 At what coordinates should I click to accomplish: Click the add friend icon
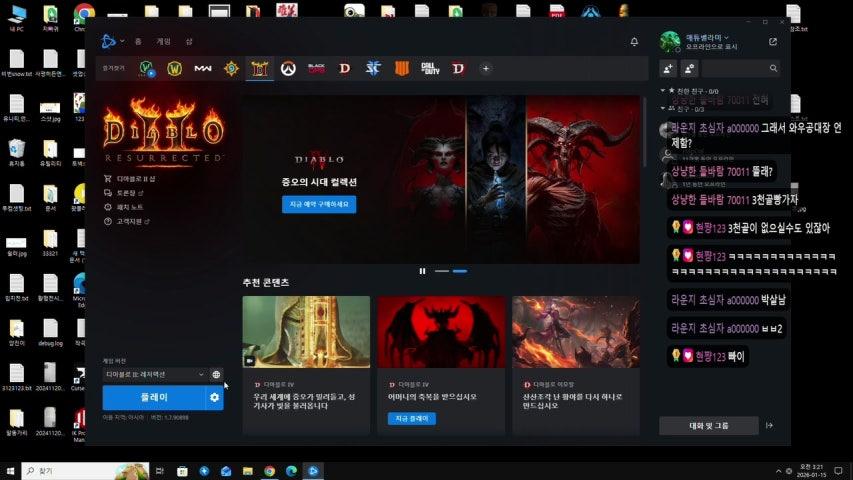coord(668,69)
